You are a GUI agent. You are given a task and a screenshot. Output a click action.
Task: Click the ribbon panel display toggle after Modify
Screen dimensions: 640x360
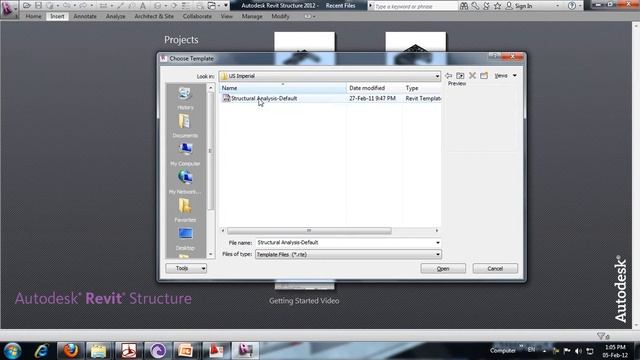click(x=309, y=16)
